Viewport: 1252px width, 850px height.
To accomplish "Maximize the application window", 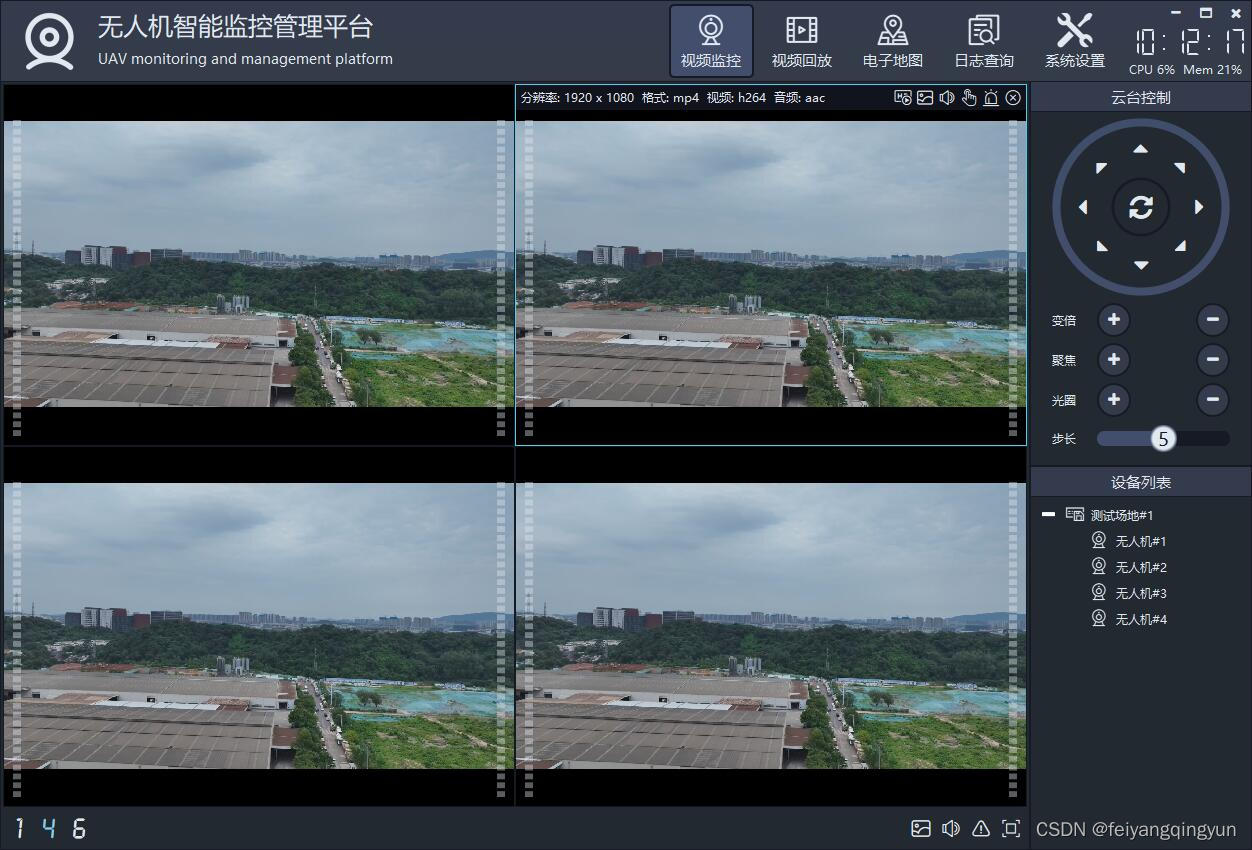I will [1206, 12].
